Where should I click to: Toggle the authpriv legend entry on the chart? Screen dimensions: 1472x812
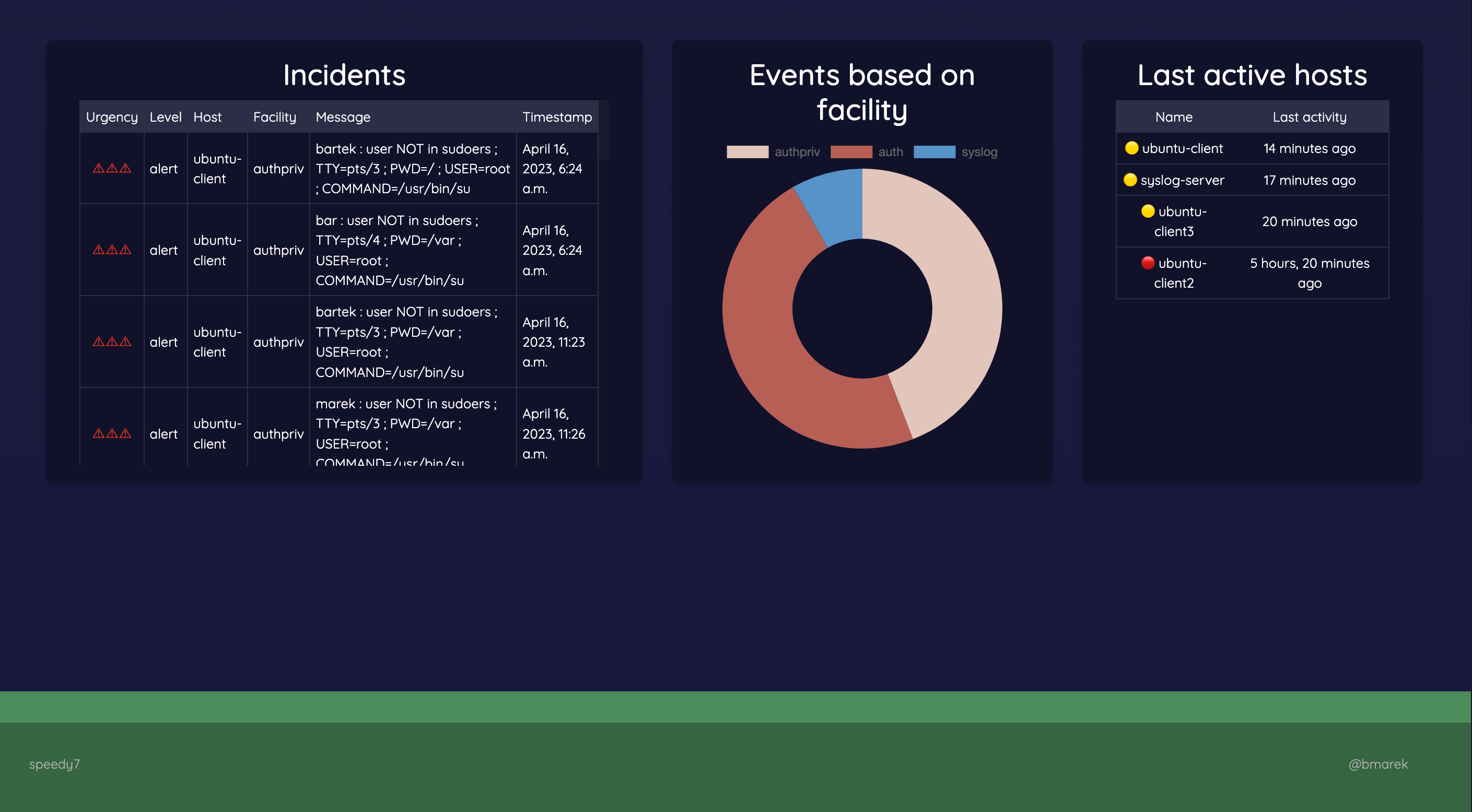[797, 152]
